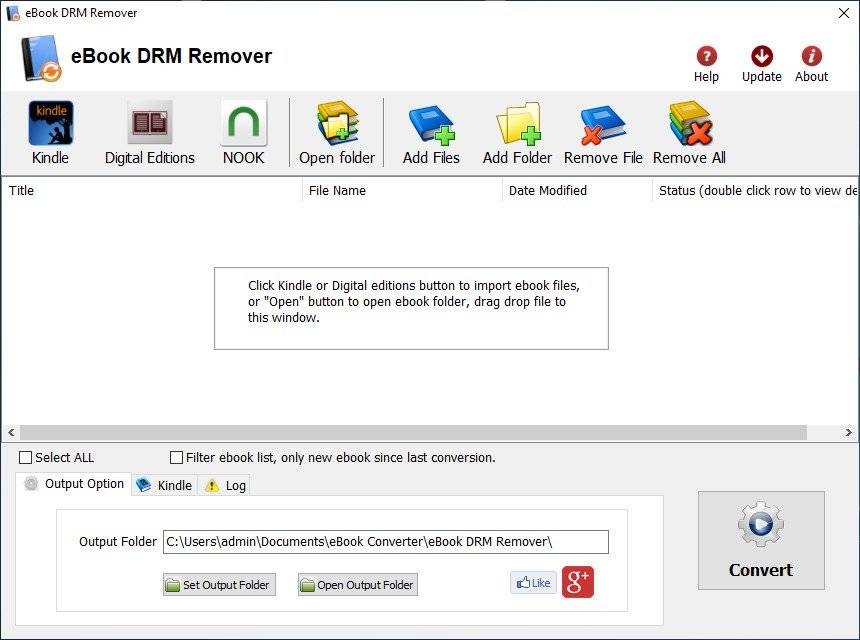Enable filter for new ebooks only
This screenshot has width=860, height=640.
[177, 457]
